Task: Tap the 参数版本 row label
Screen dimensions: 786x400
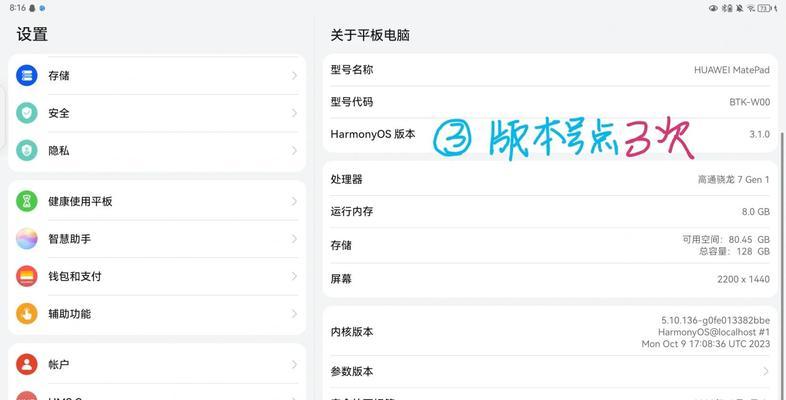Action: click(x=351, y=371)
